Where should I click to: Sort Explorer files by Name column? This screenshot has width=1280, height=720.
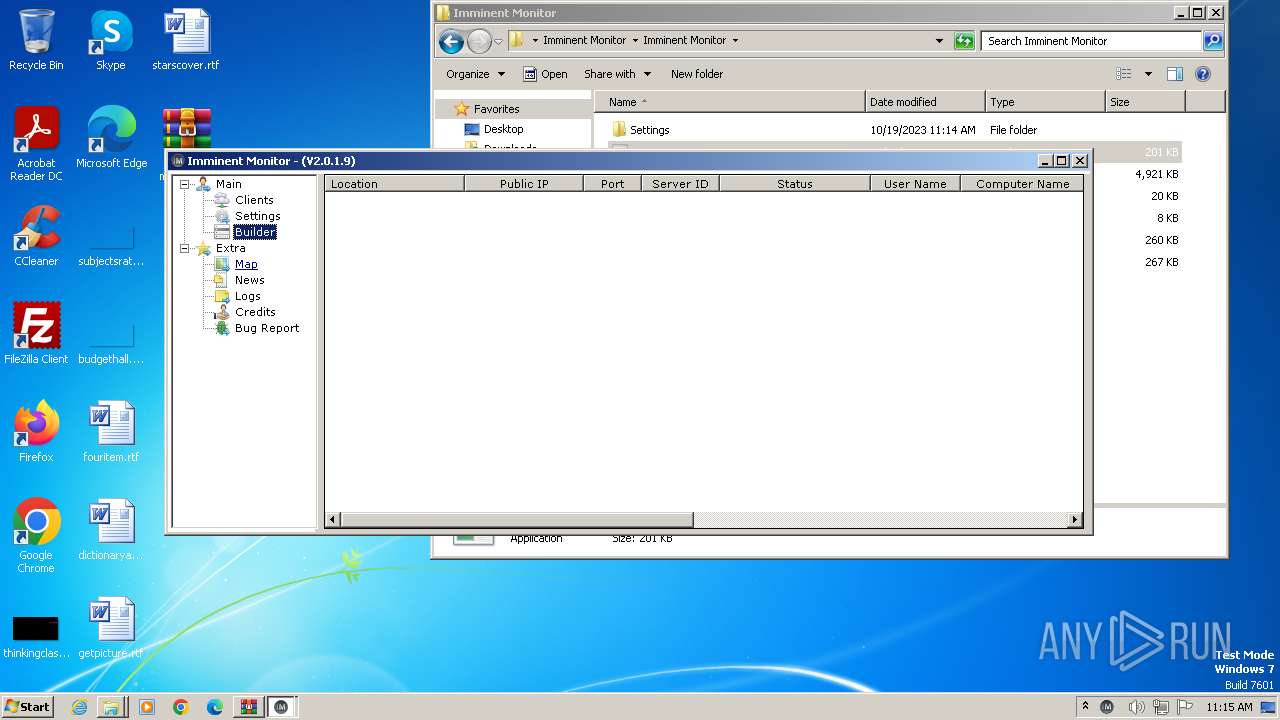tap(729, 102)
